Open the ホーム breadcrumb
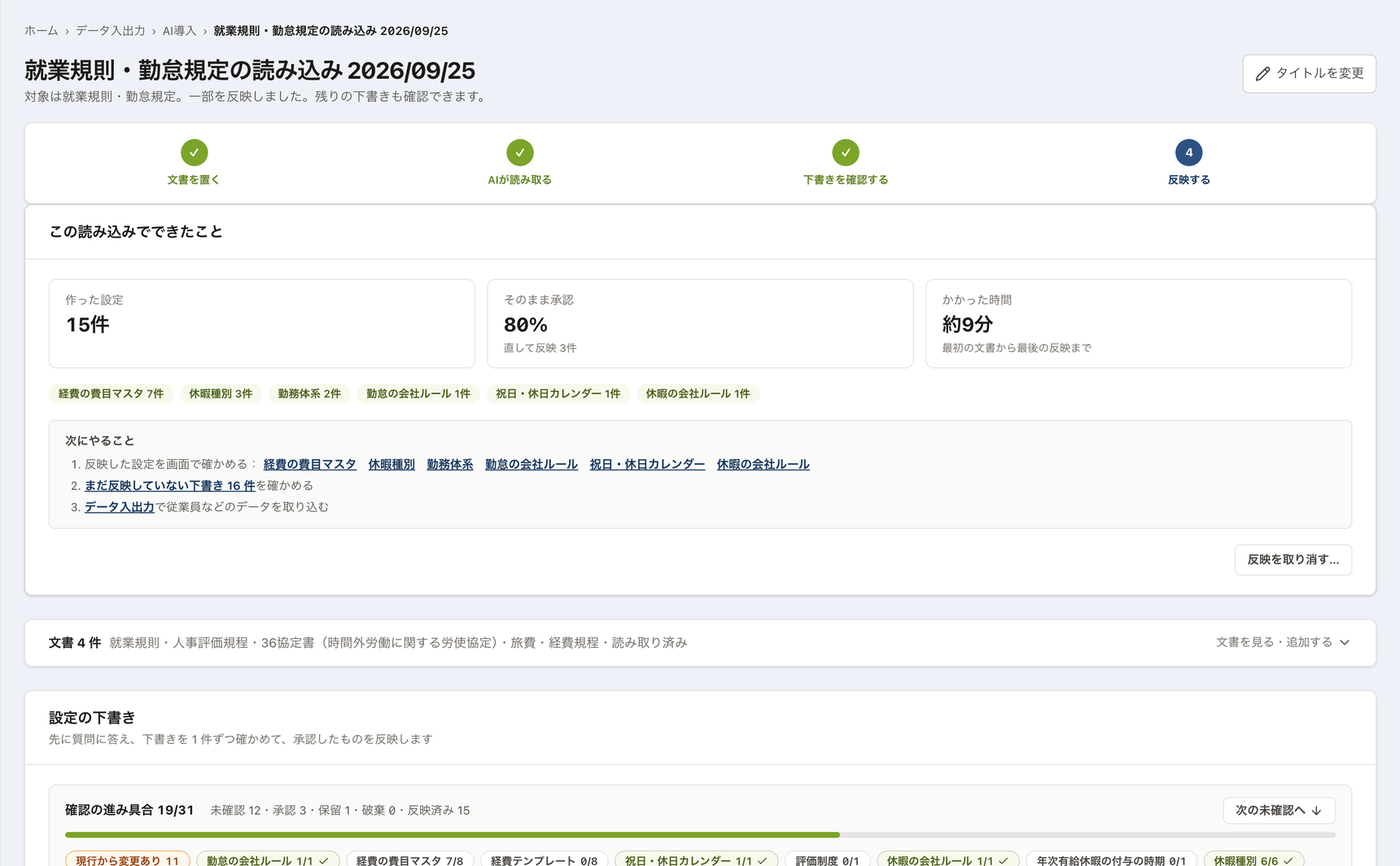Viewport: 1400px width, 866px height. (x=42, y=31)
